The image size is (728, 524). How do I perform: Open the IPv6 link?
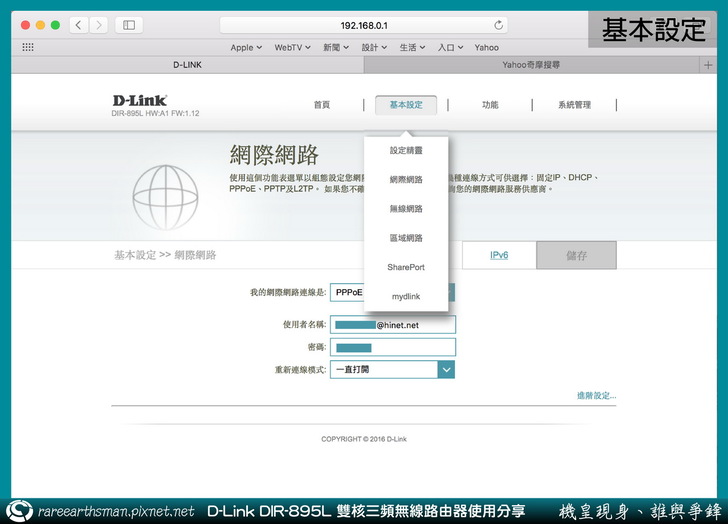pyautogui.click(x=498, y=255)
